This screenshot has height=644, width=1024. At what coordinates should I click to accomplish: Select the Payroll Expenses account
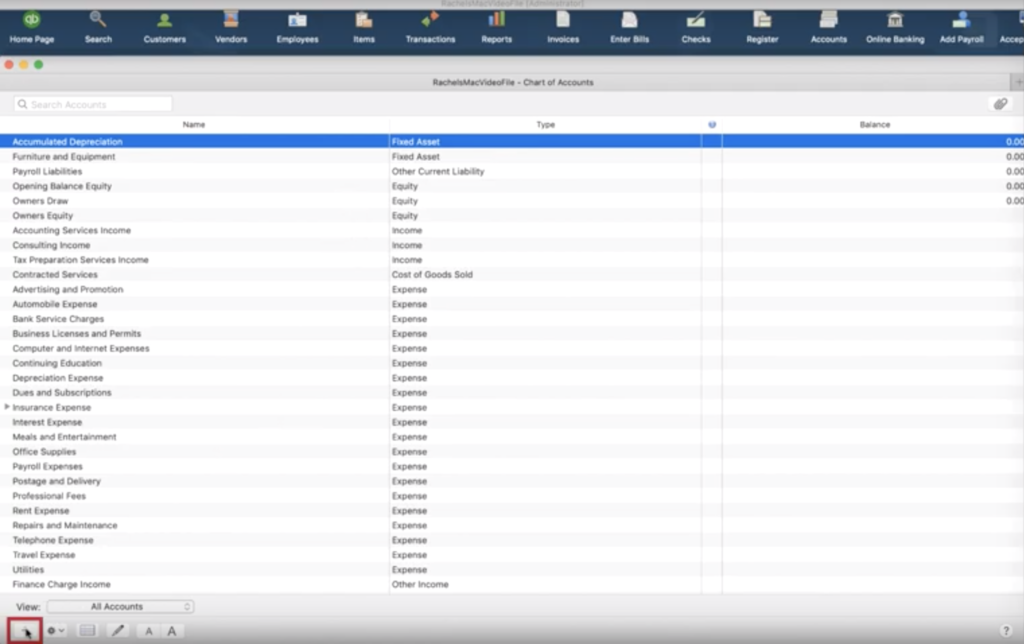pos(512,466)
